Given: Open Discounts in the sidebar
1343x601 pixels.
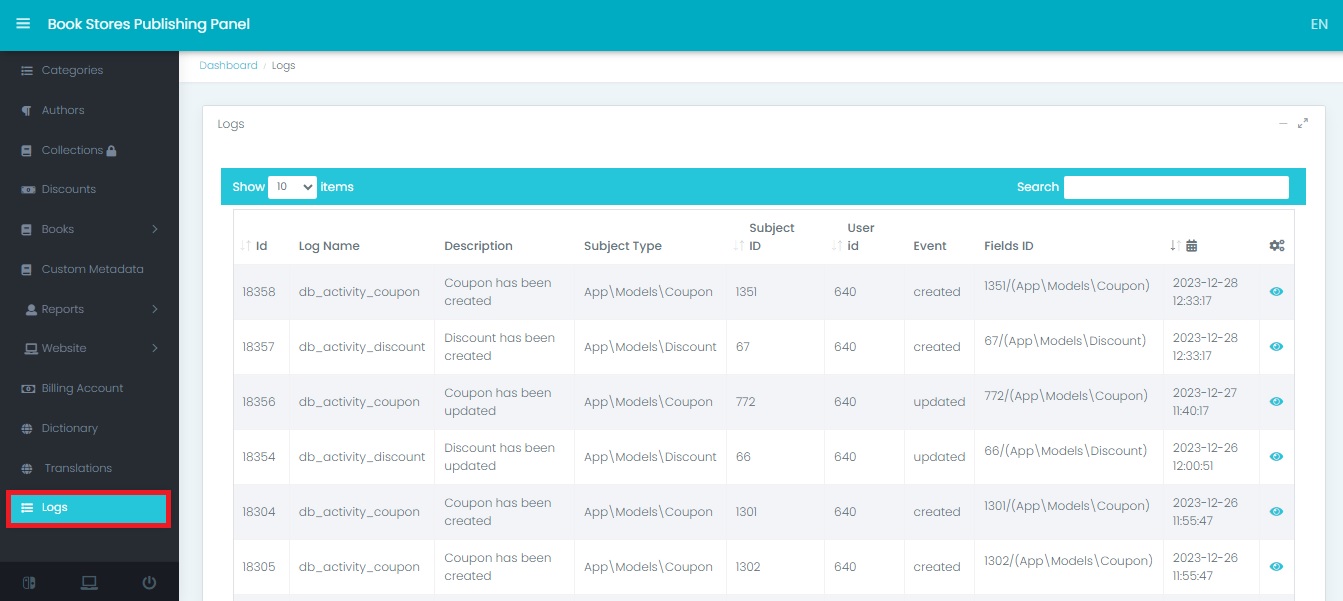Looking at the screenshot, I should click(68, 189).
